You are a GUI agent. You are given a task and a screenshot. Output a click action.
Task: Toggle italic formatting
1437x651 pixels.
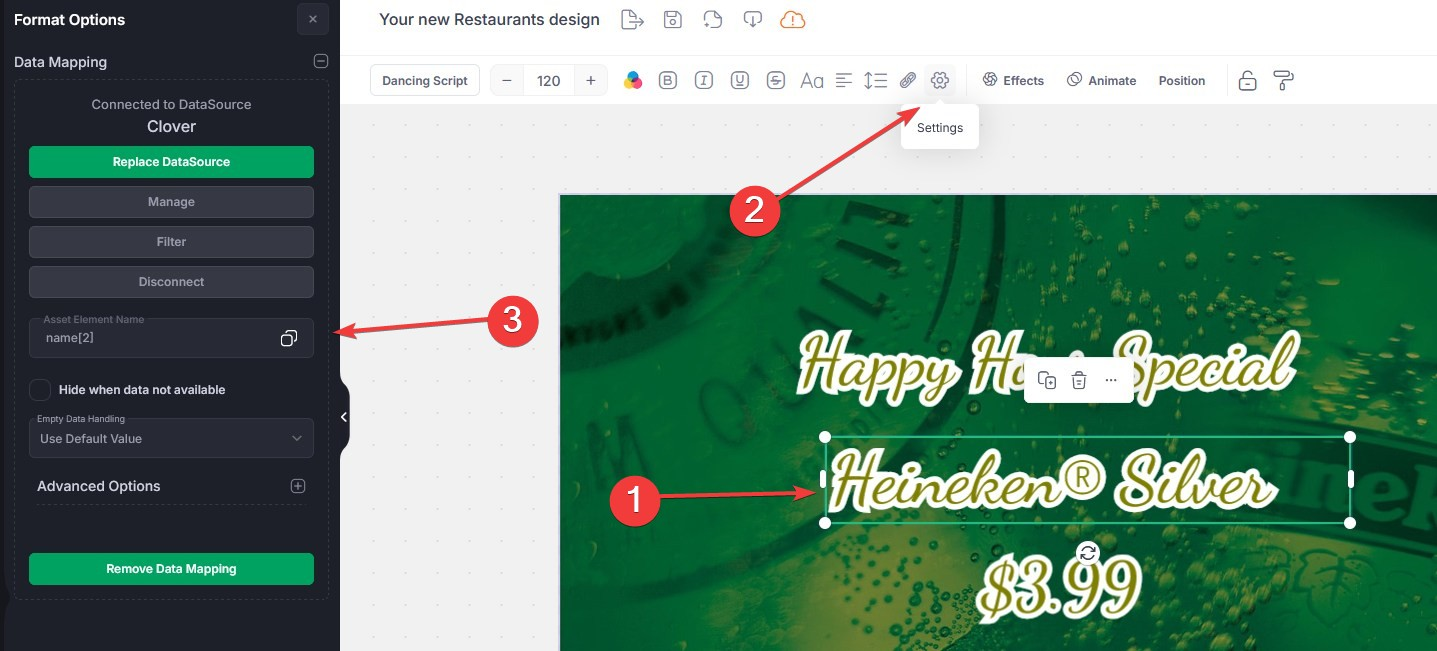coord(704,81)
